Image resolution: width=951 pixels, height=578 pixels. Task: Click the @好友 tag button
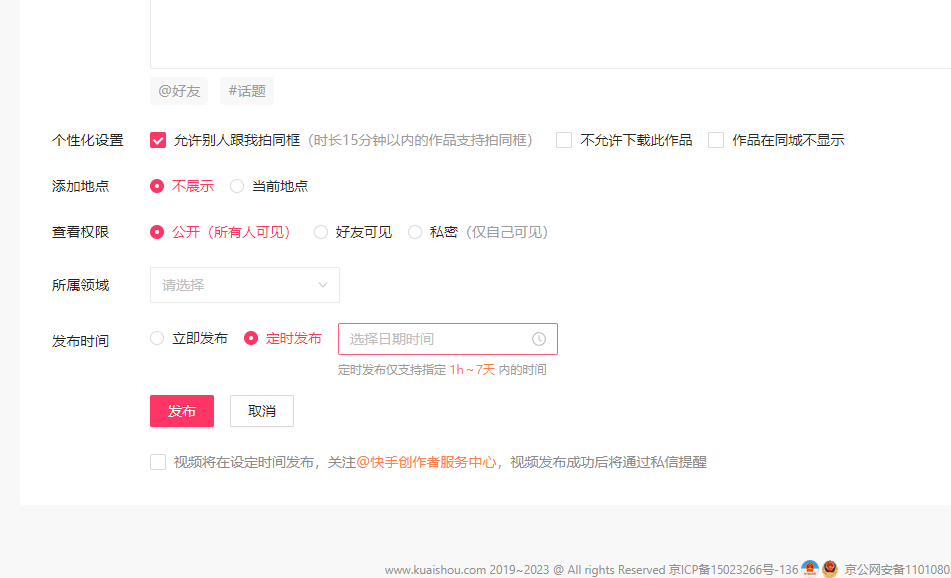[179, 91]
